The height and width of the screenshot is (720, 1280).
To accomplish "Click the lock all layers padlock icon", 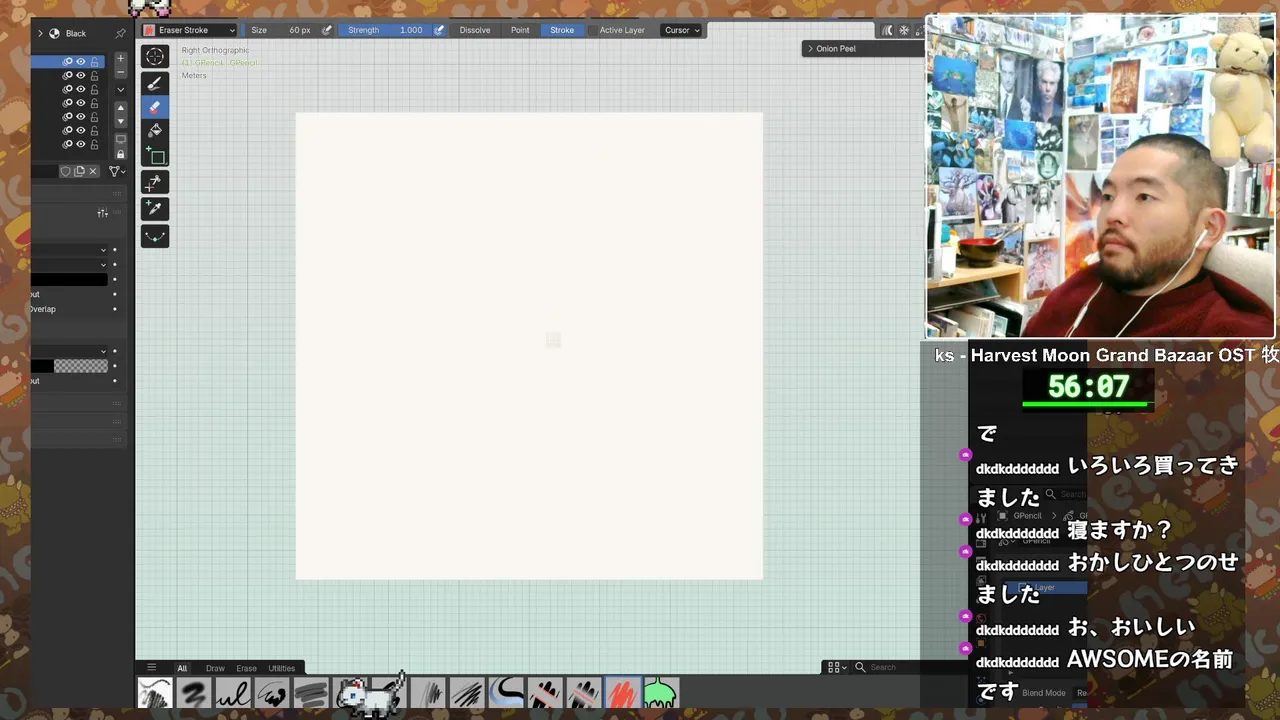I will 121,154.
